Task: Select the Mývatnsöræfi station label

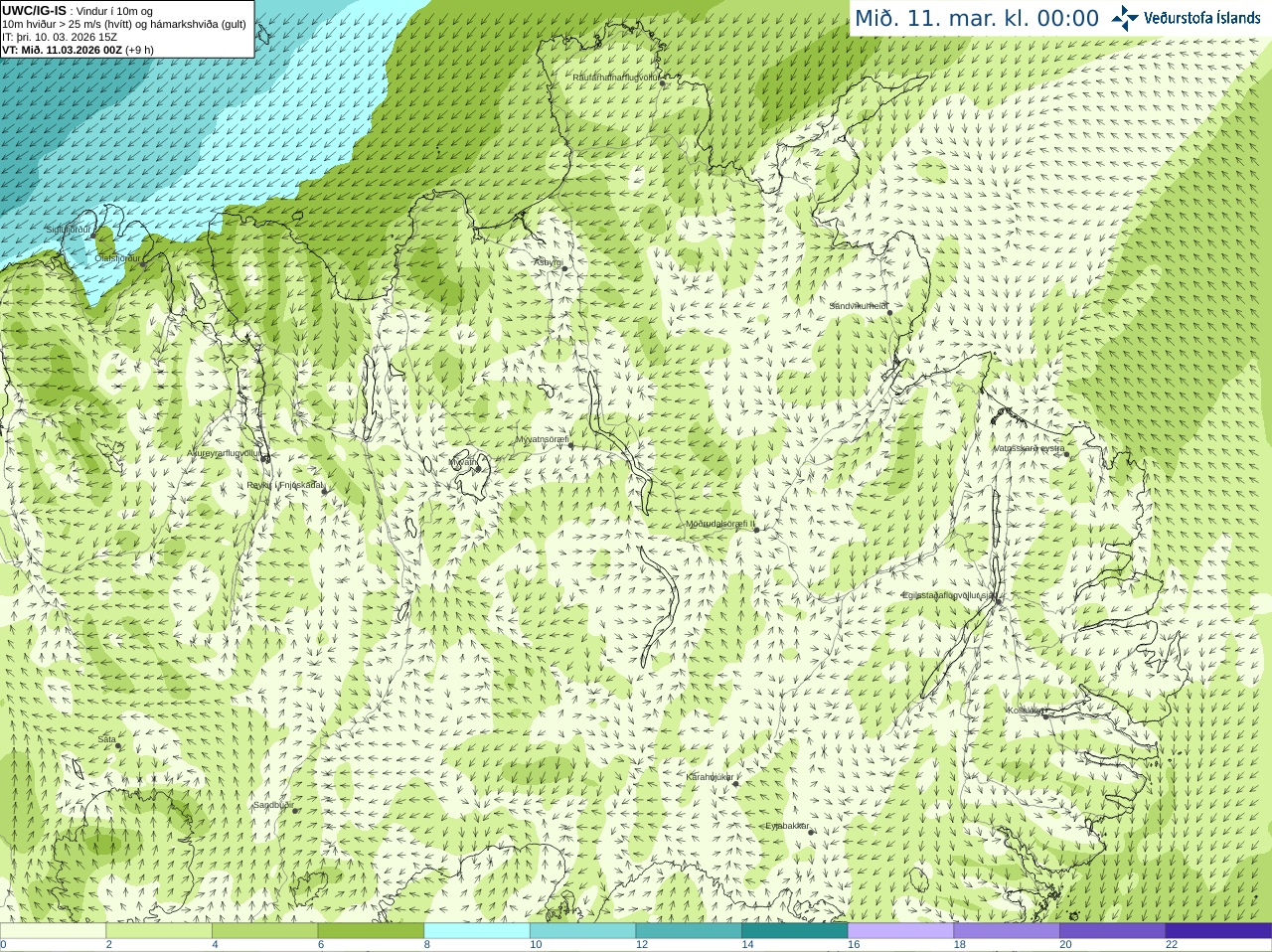Action: pos(542,439)
